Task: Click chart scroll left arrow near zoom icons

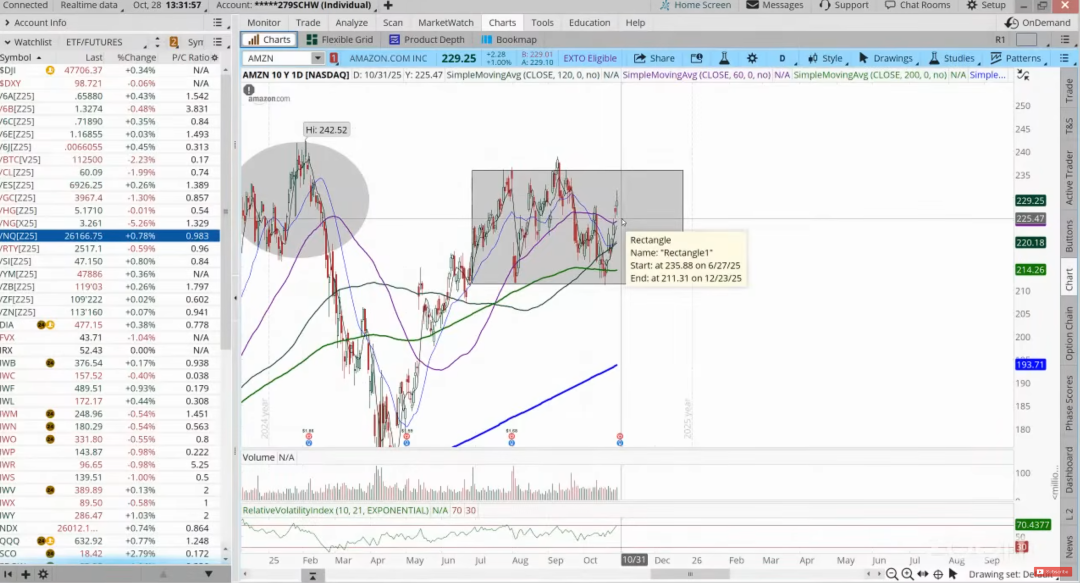Action: tap(869, 573)
